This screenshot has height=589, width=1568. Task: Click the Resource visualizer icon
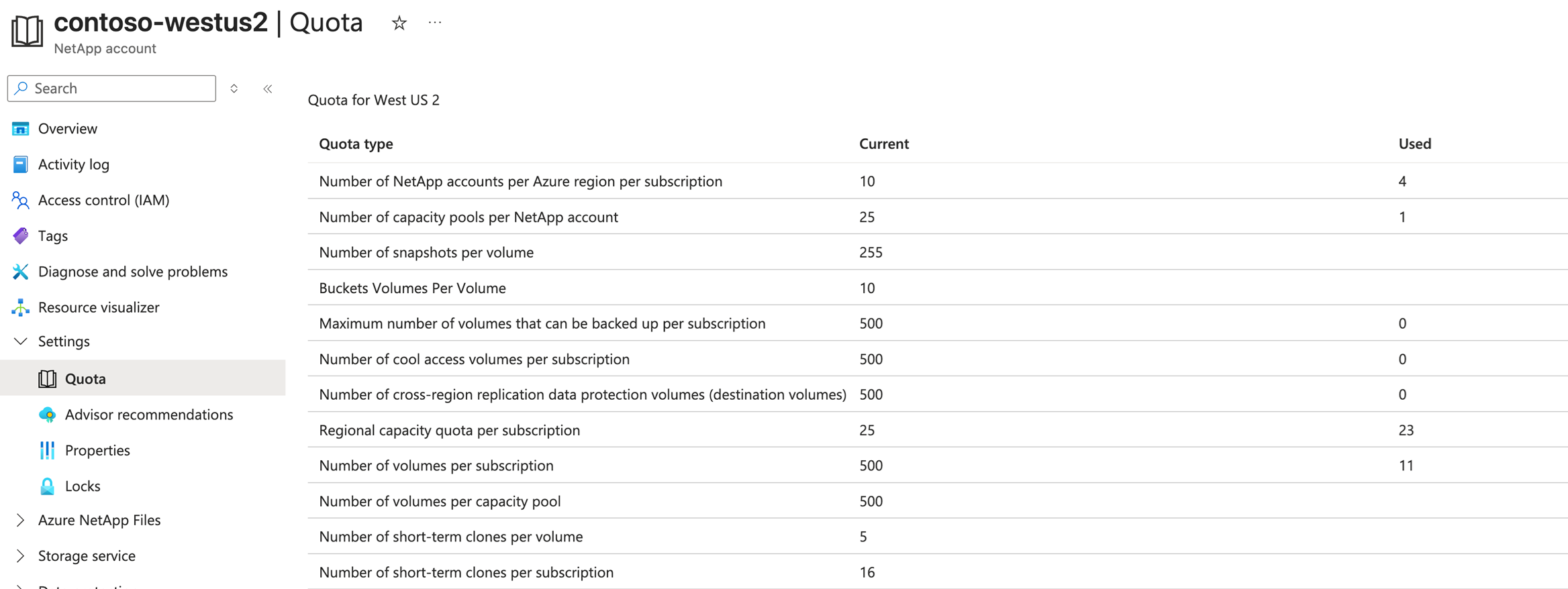coord(20,307)
